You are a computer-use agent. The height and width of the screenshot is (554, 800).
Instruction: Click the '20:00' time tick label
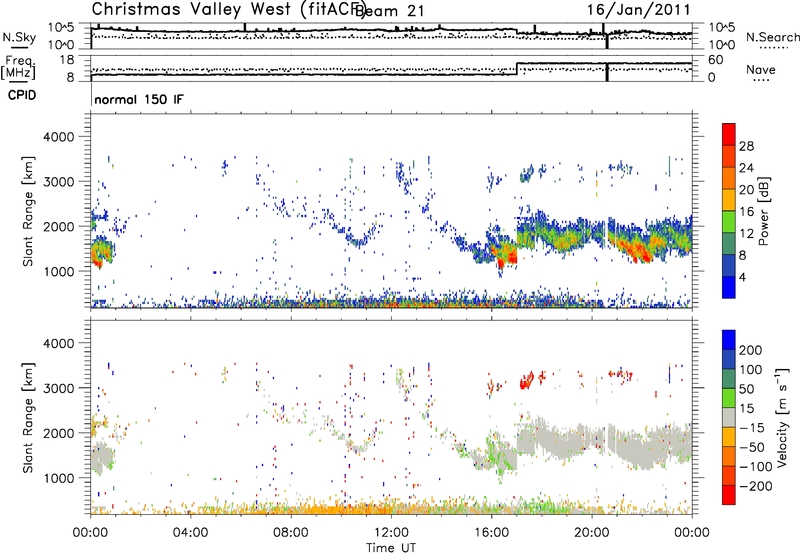click(591, 532)
